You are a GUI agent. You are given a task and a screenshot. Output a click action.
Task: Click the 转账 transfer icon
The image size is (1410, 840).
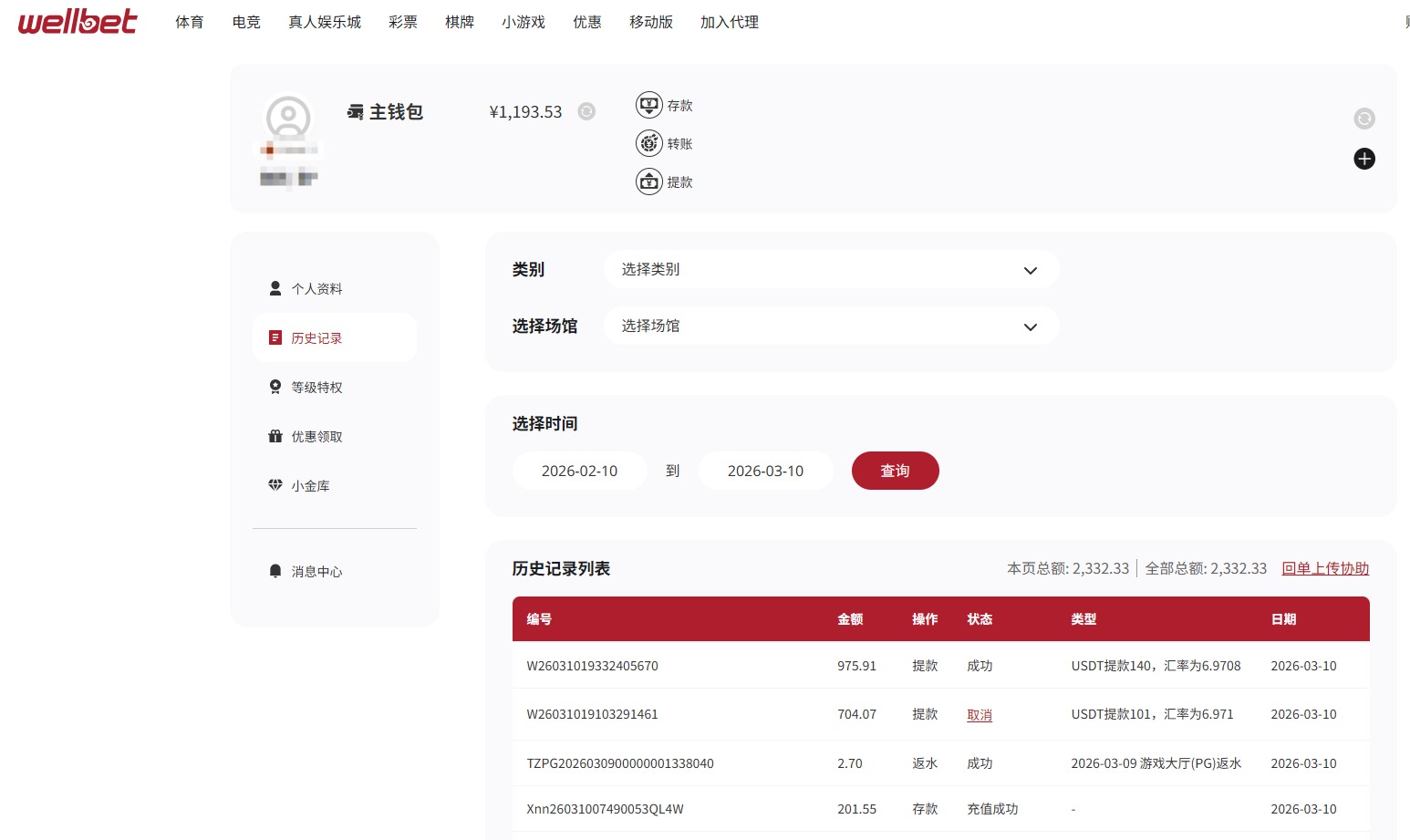pos(648,143)
